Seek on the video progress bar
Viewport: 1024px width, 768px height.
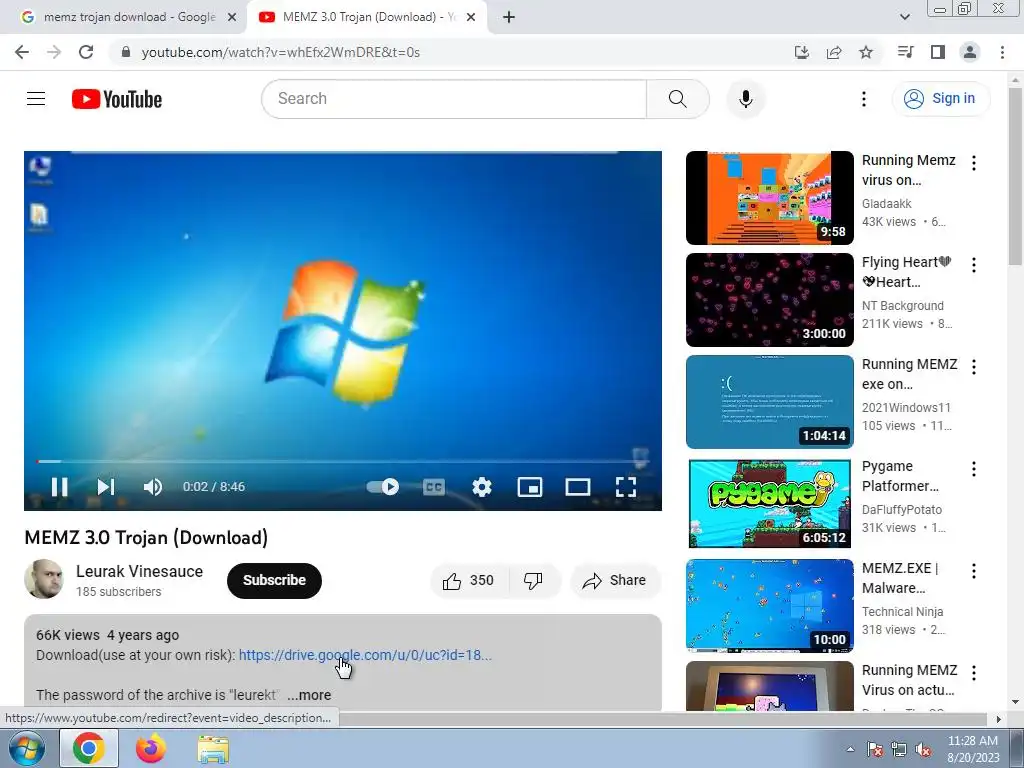pyautogui.click(x=343, y=461)
